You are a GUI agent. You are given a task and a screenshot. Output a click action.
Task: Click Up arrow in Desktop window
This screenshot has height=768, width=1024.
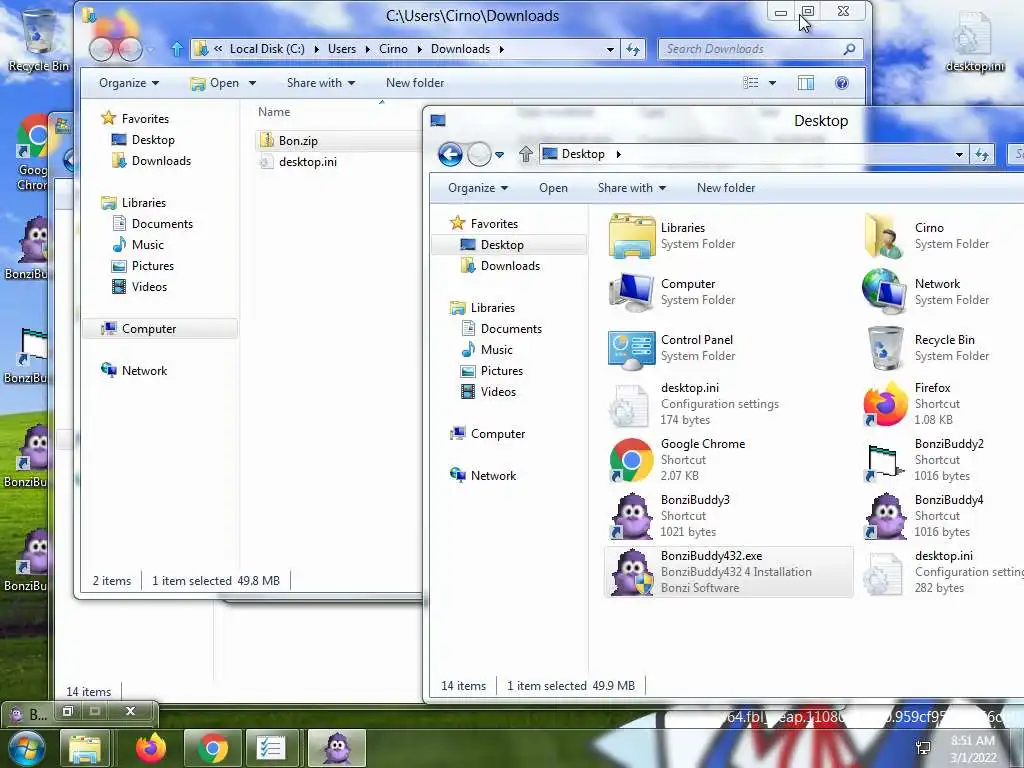[526, 154]
